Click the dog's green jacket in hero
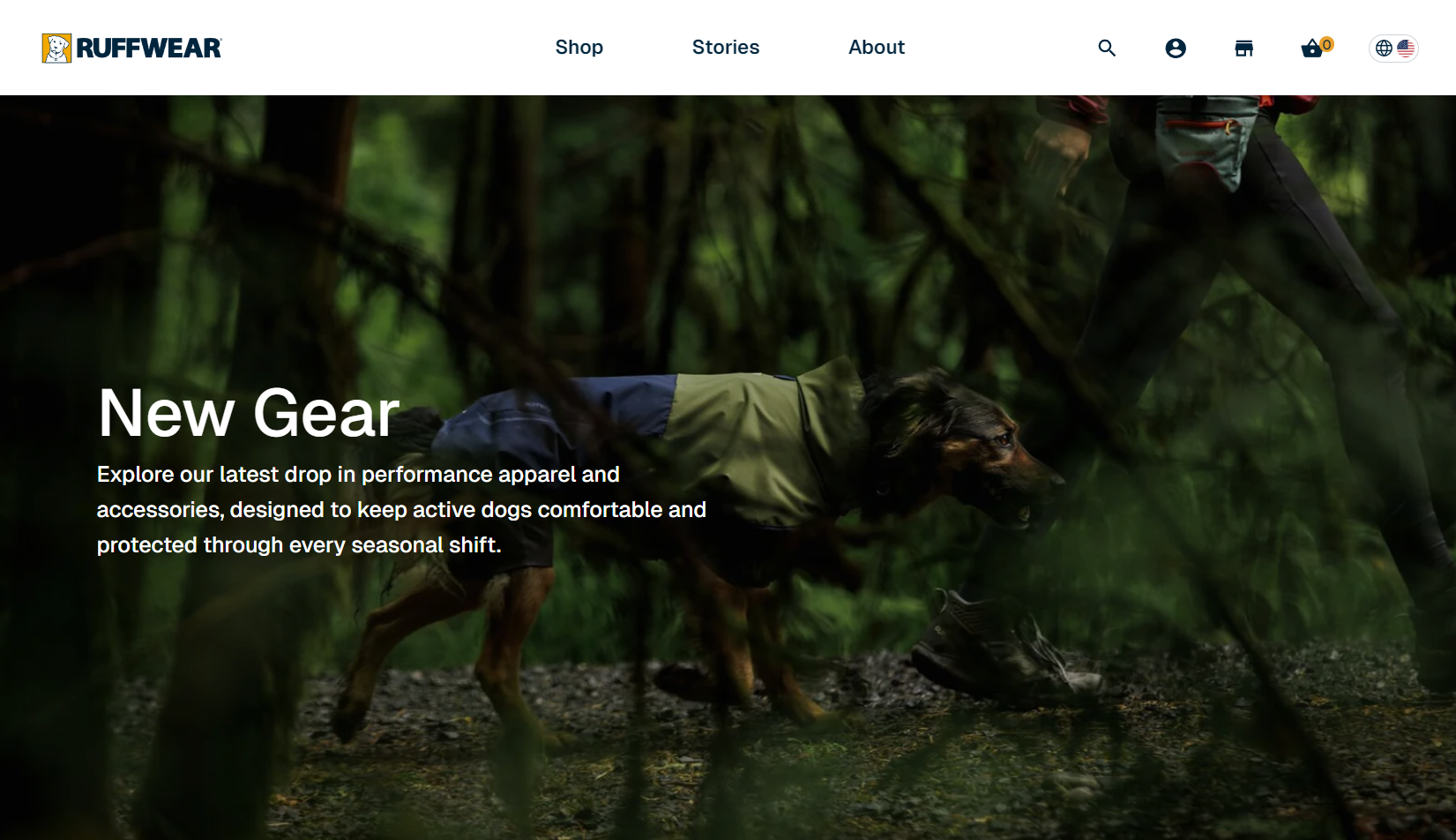The height and width of the screenshot is (840, 1456). (758, 441)
